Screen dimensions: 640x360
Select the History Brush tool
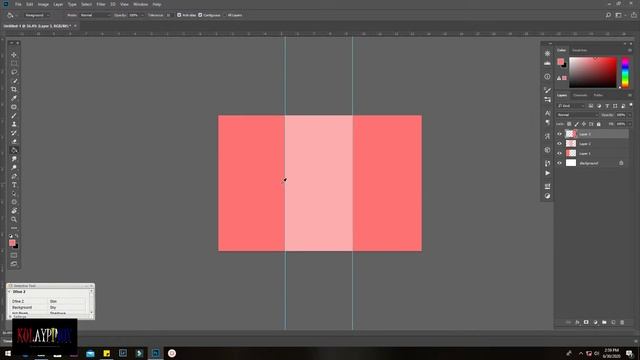click(x=14, y=133)
